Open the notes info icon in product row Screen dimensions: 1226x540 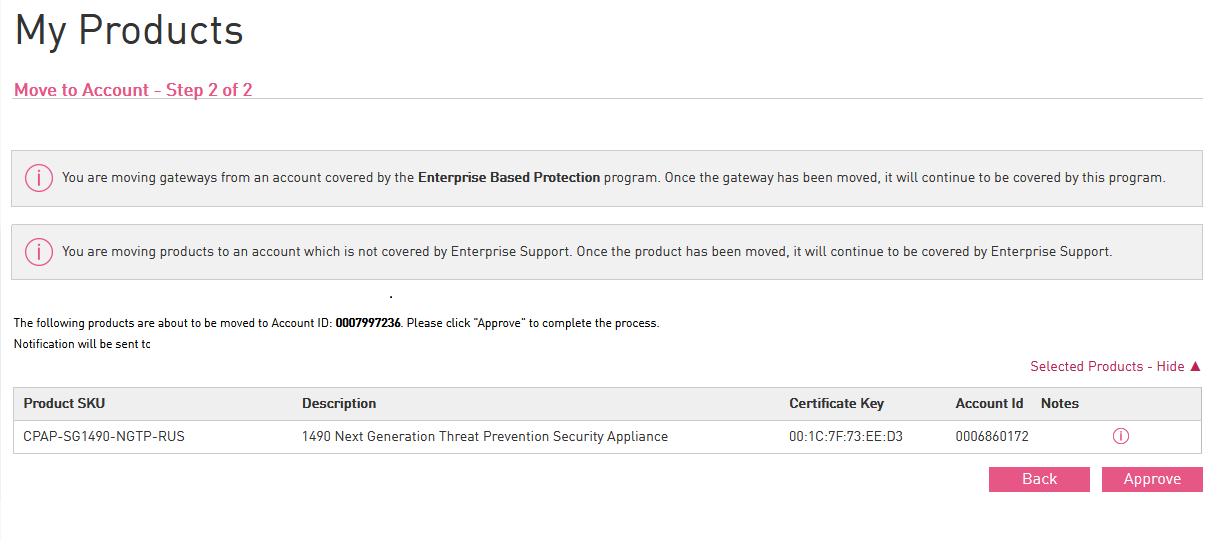1121,436
